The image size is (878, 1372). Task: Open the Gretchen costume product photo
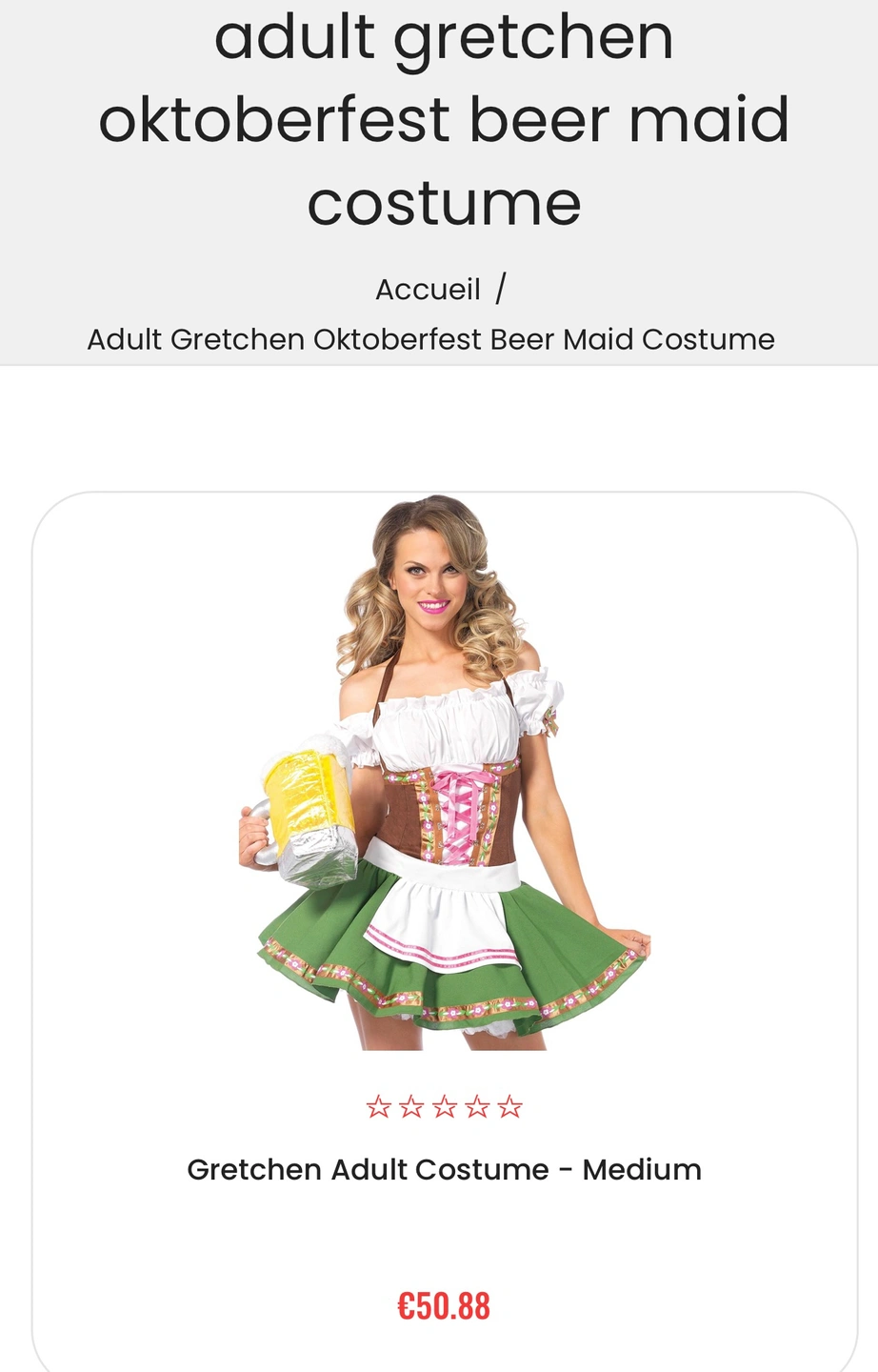[445, 773]
